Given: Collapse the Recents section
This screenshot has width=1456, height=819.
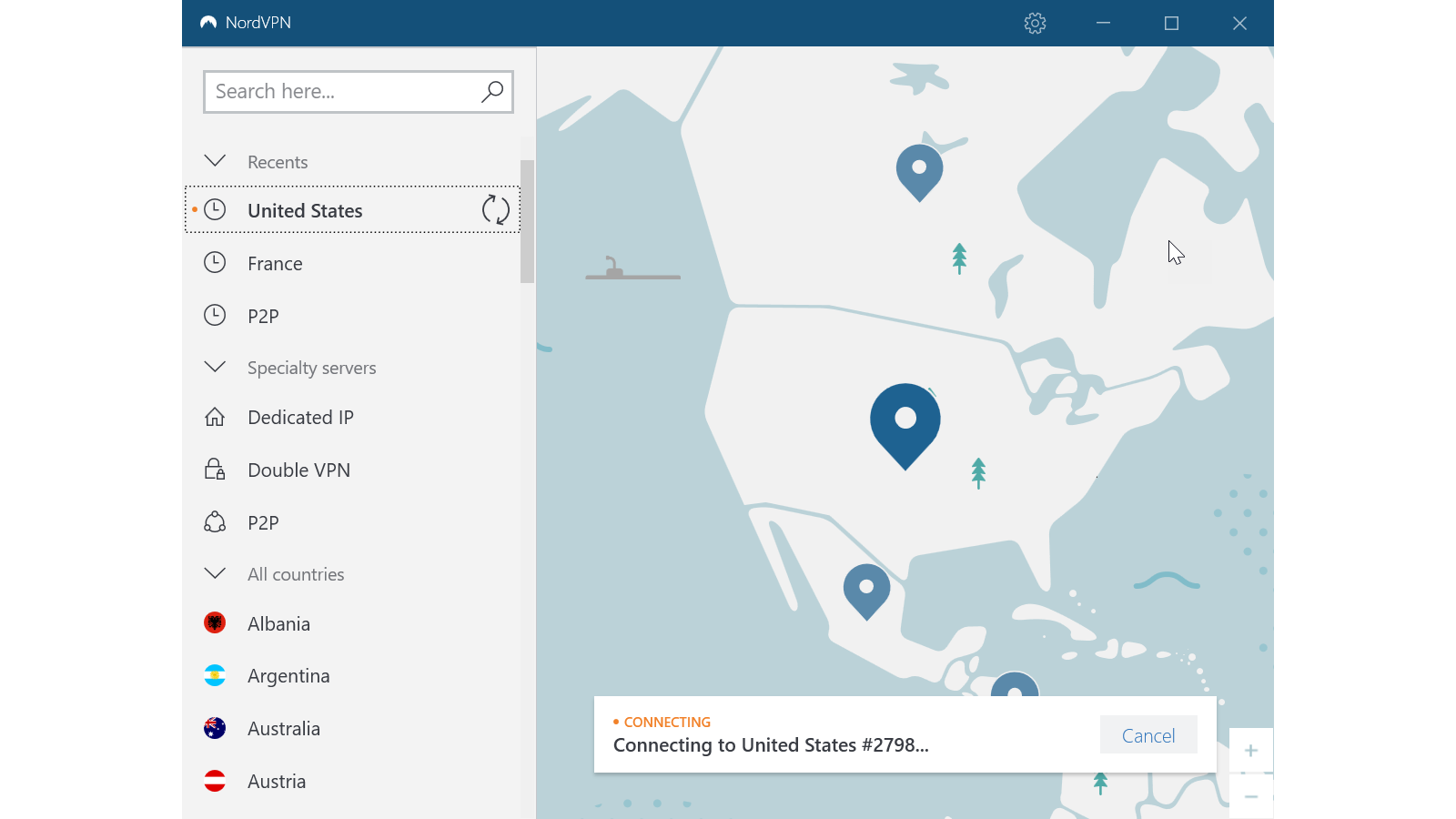Looking at the screenshot, I should pyautogui.click(x=215, y=161).
